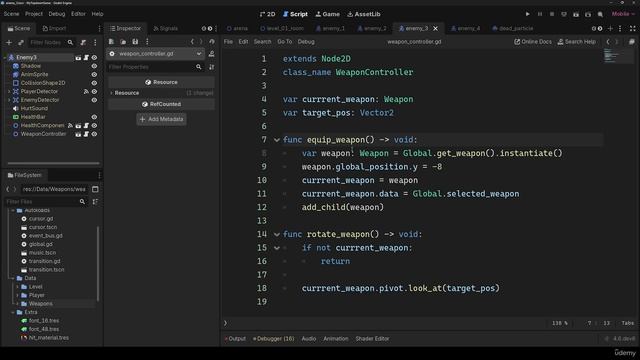Image resolution: width=640 pixels, height=360 pixels.
Task: Select the Enemy3 root node
Action: (27, 58)
